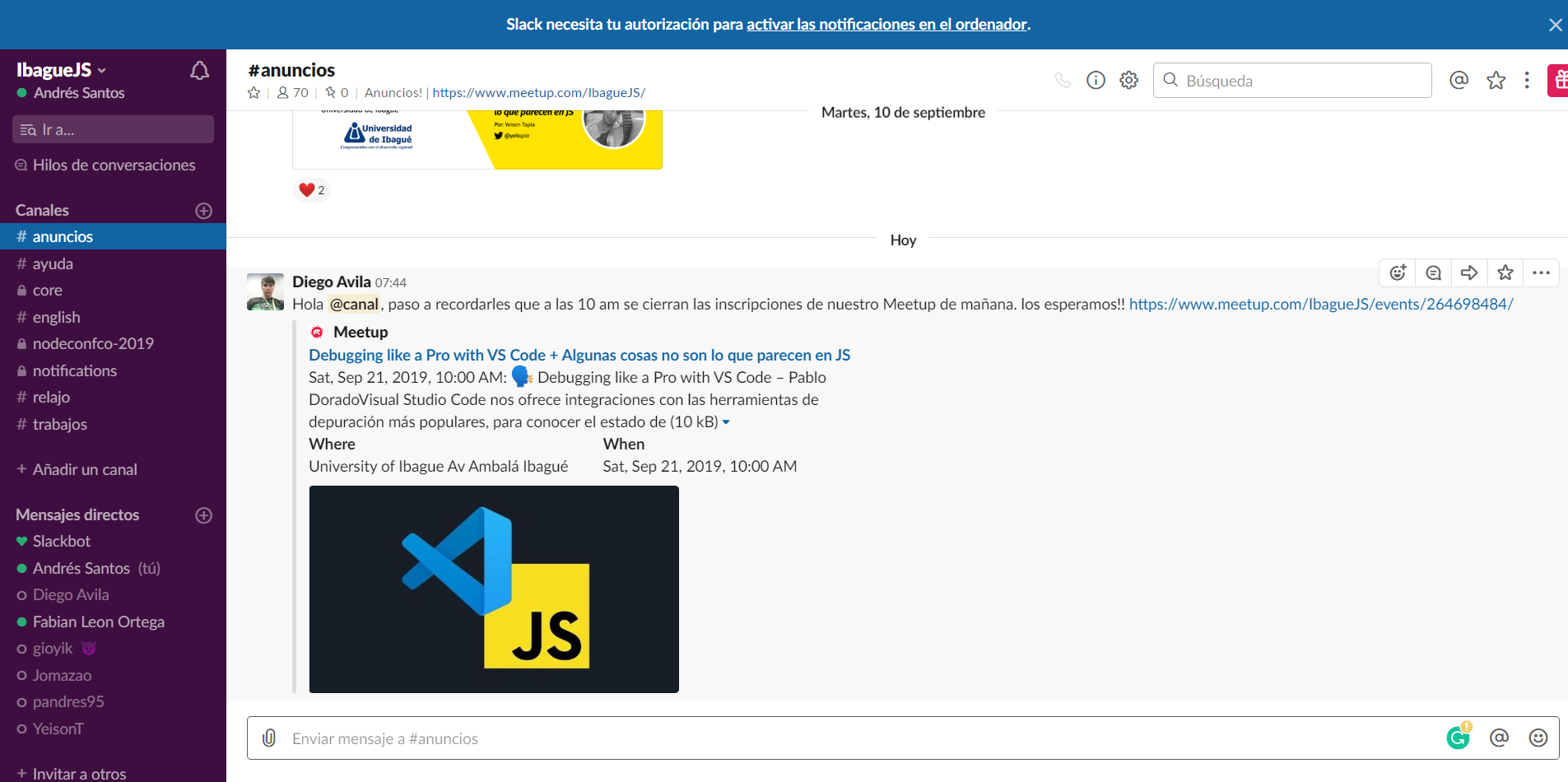Screen dimensions: 1568x782
Task: Open the IbagueJS workspace menu
Action: click(62, 70)
